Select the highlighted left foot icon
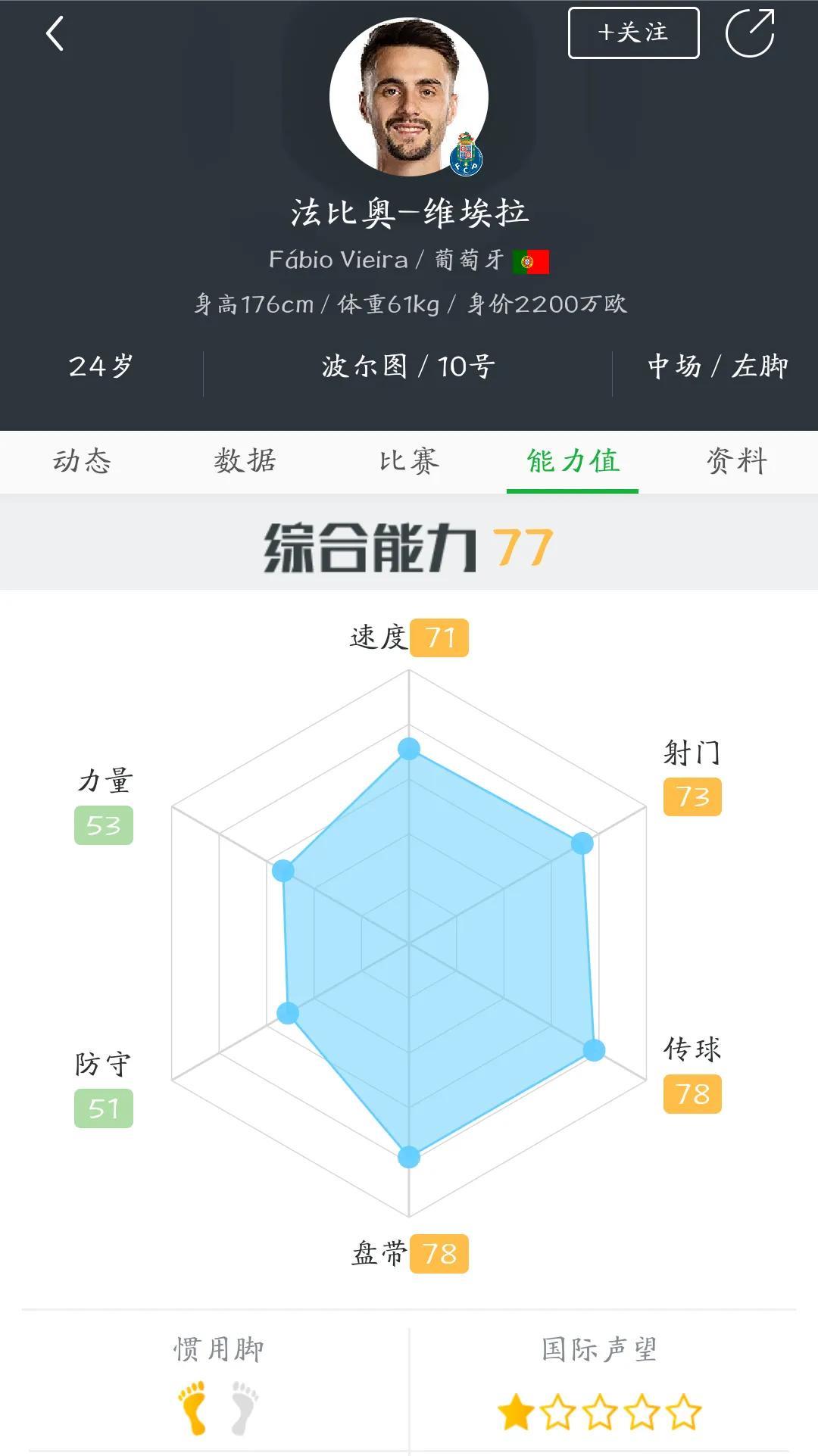Viewport: 818px width, 1456px height. tap(192, 1408)
